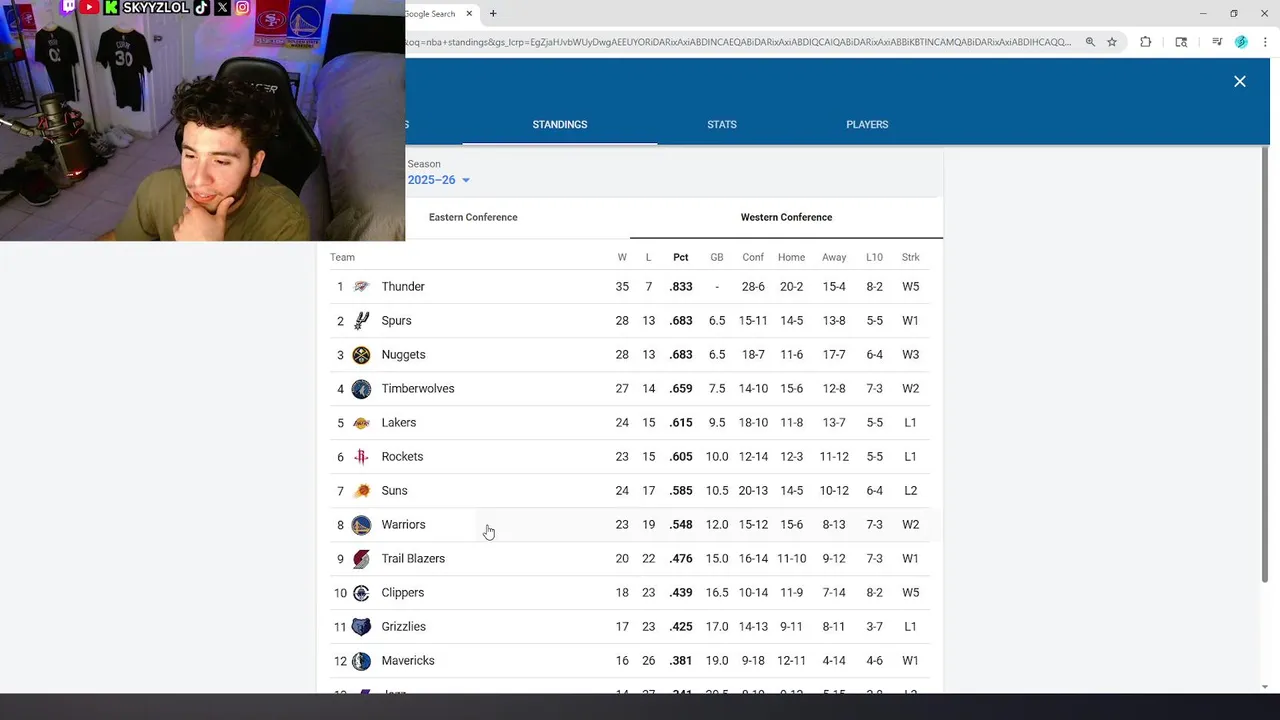
Task: Click the GB column header
Action: pyautogui.click(x=717, y=258)
